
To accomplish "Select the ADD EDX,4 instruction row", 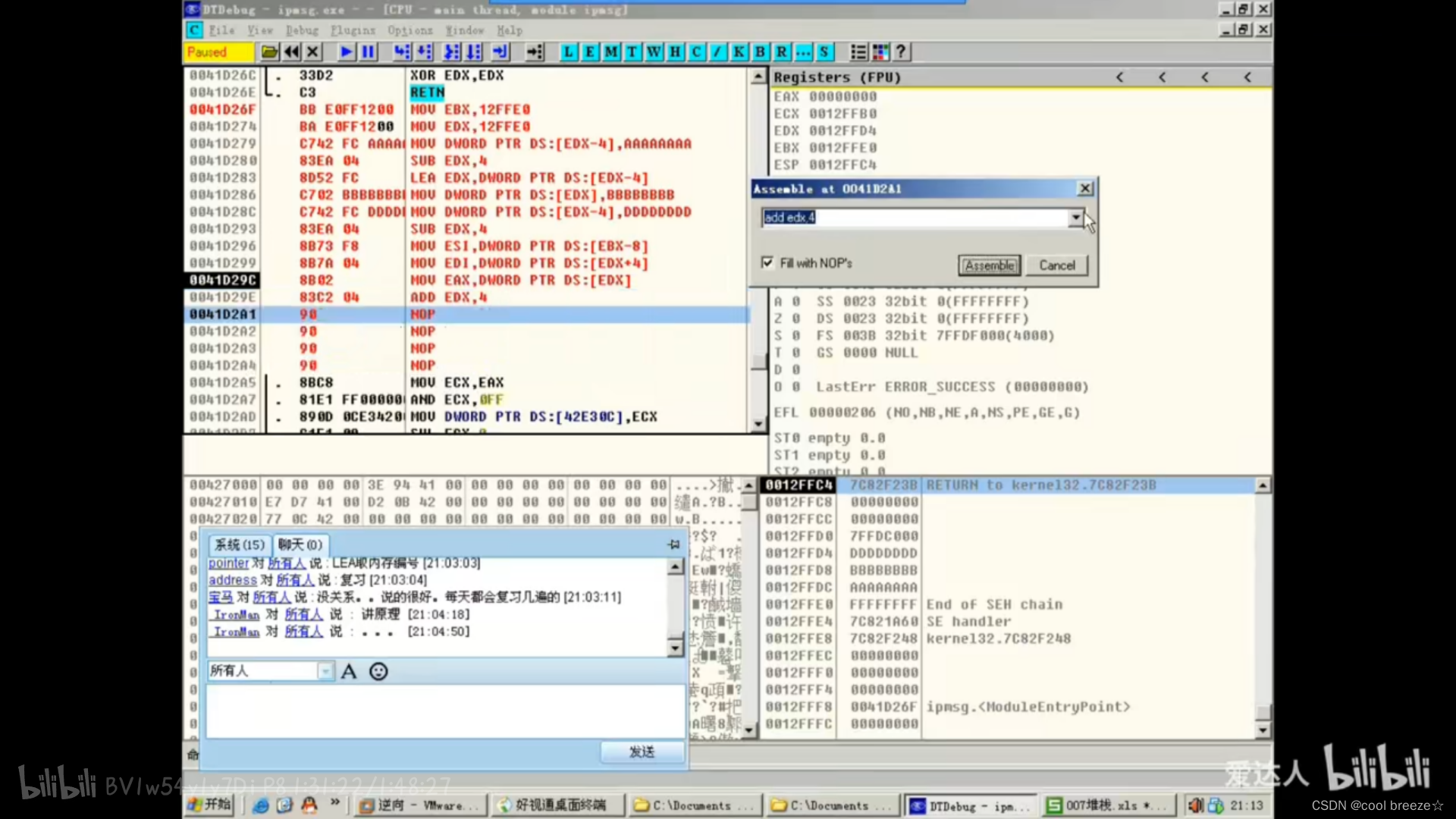I will point(467,297).
